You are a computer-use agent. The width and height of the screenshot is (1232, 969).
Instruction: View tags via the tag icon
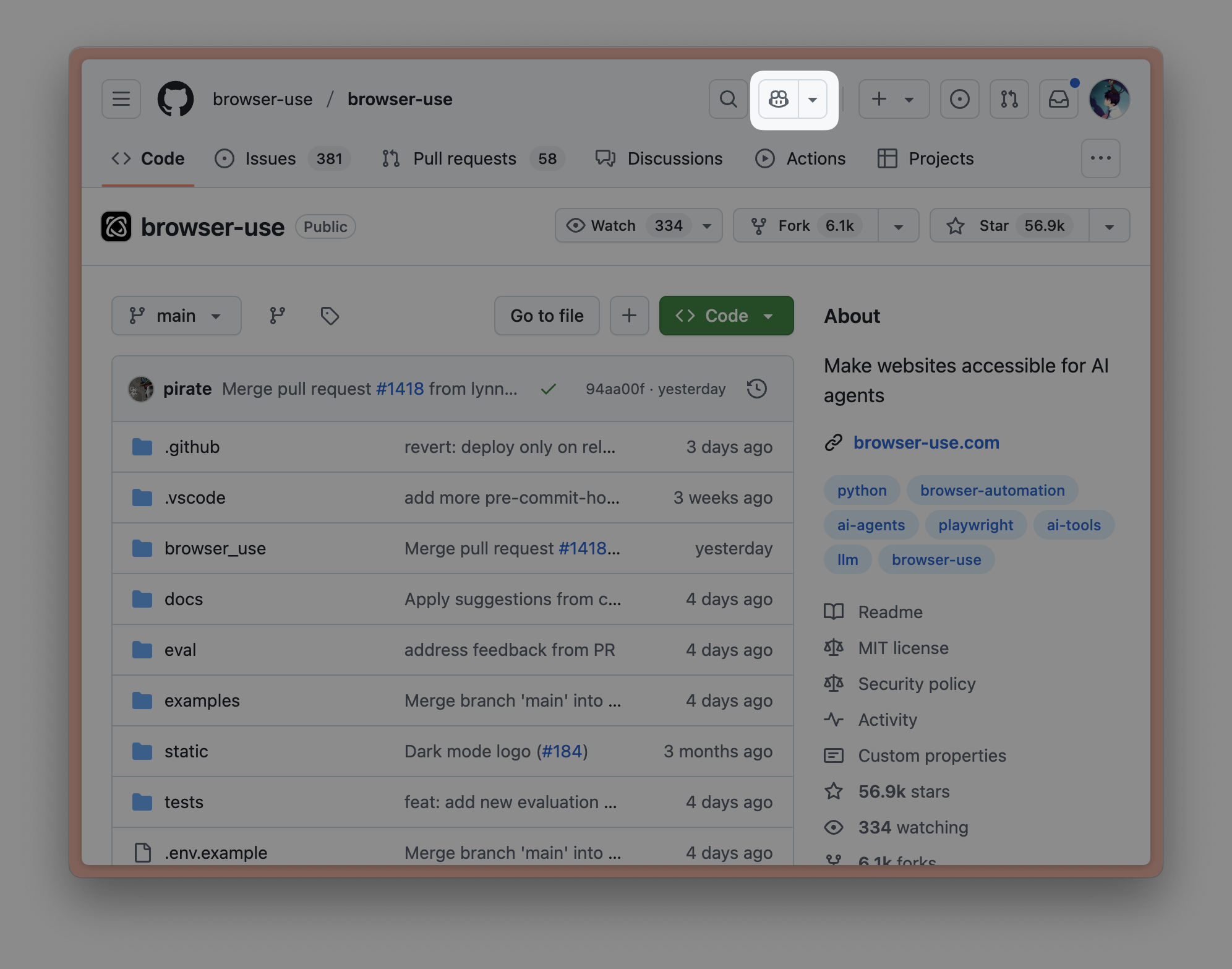click(330, 316)
